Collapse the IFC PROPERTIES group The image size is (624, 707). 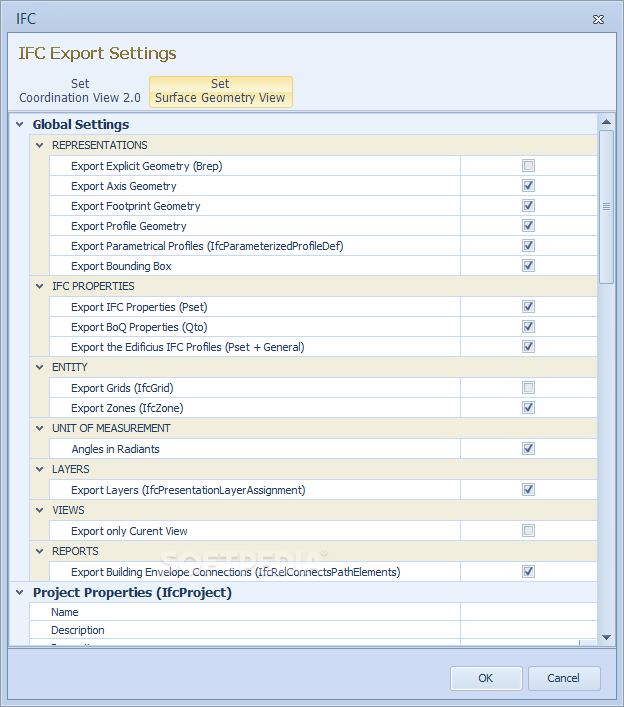39,287
